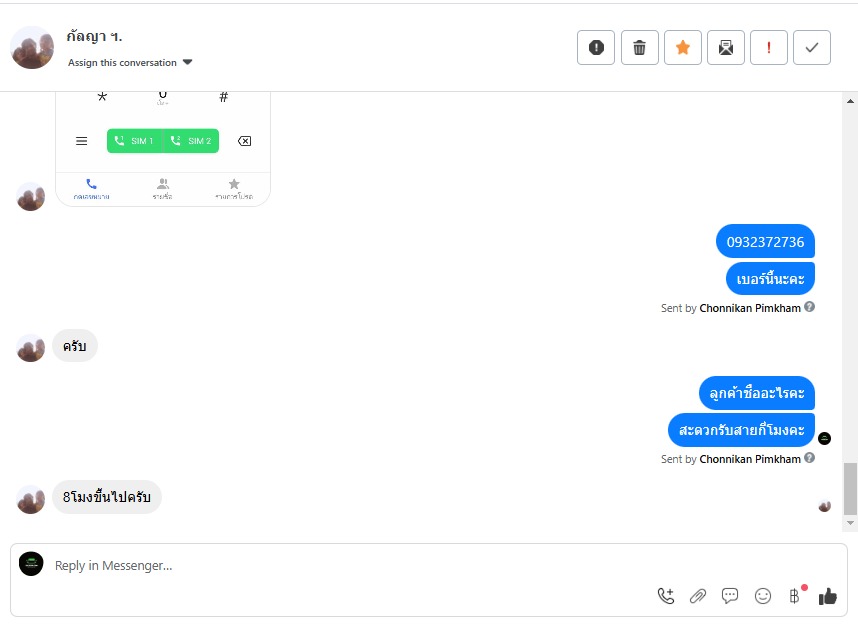This screenshot has height=624, width=858.
Task: Send a thumbs-up like
Action: pyautogui.click(x=827, y=596)
